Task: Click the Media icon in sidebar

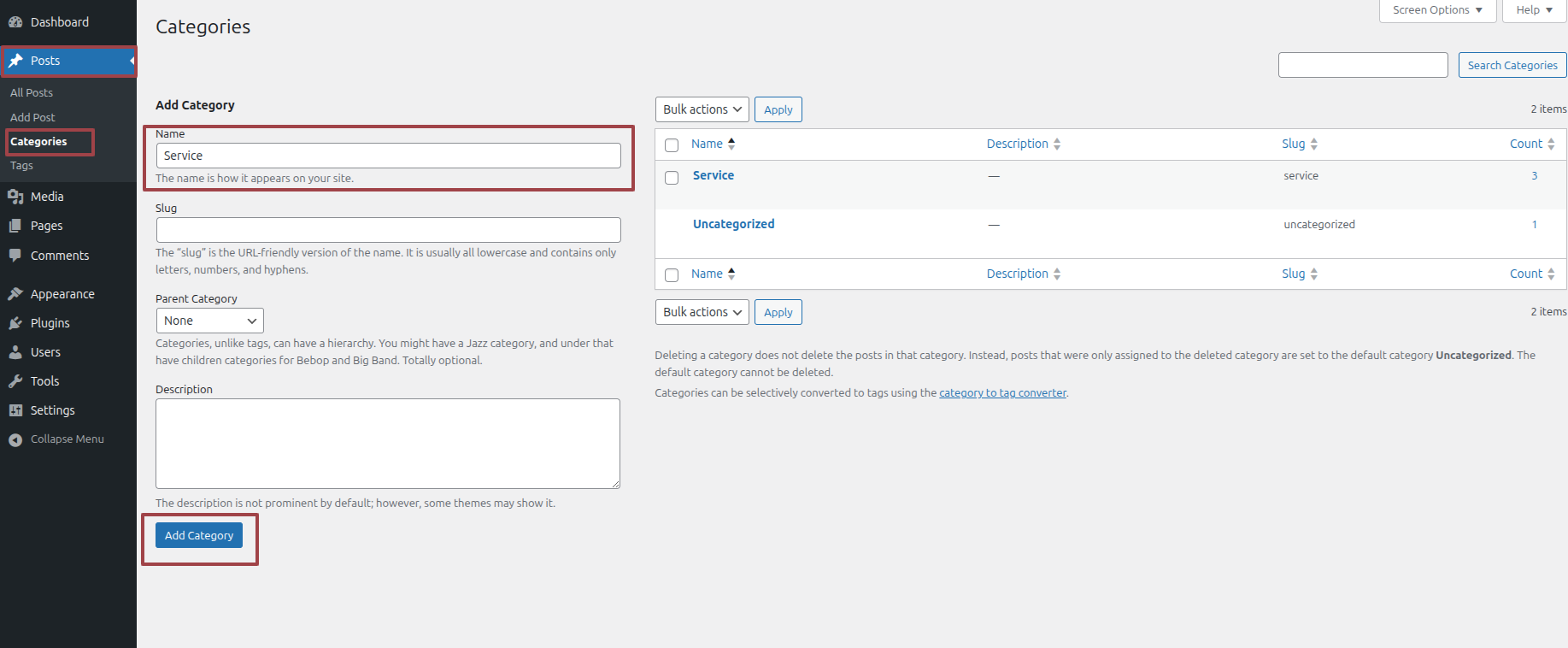Action: coord(15,197)
